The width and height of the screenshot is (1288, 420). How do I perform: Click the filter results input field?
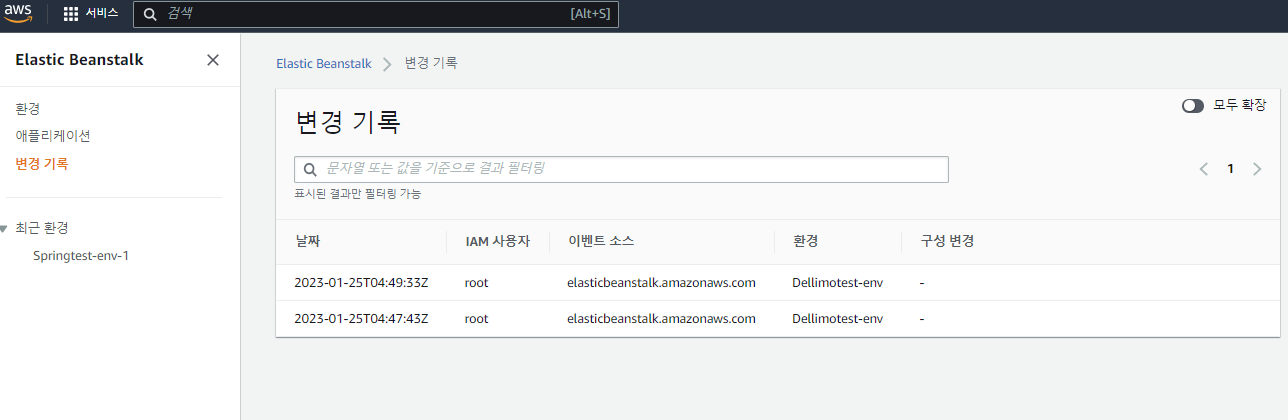[621, 169]
